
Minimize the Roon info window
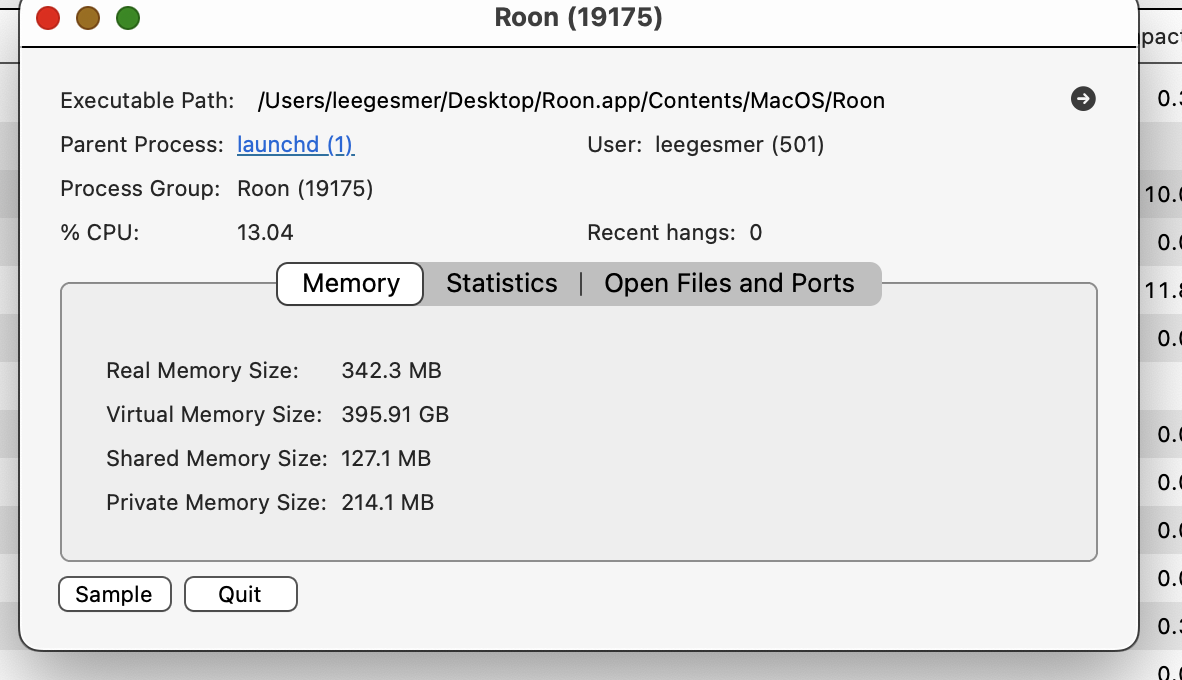pos(88,18)
